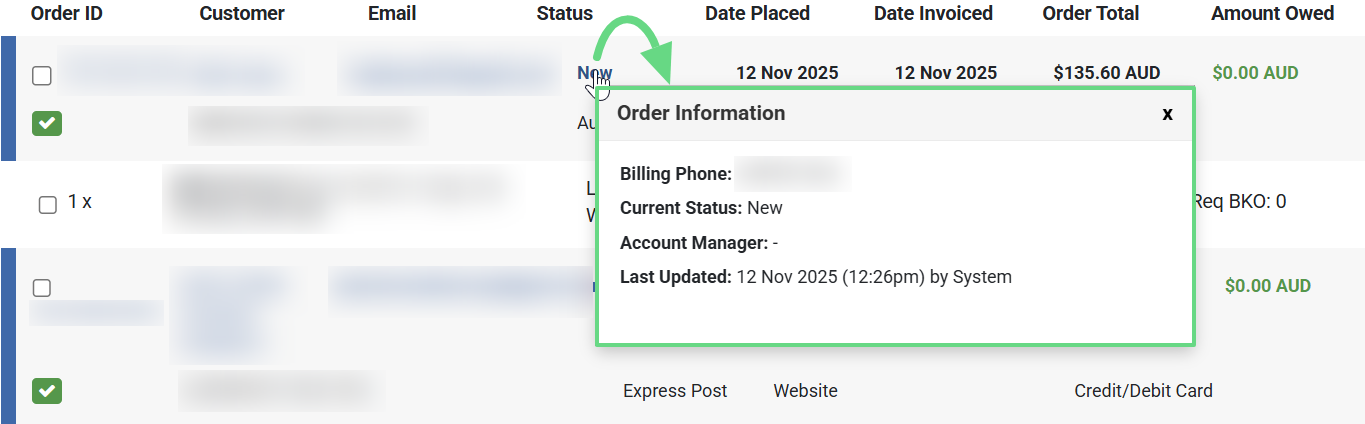The height and width of the screenshot is (424, 1365).
Task: Select the Date Invoiced column header
Action: click(933, 14)
